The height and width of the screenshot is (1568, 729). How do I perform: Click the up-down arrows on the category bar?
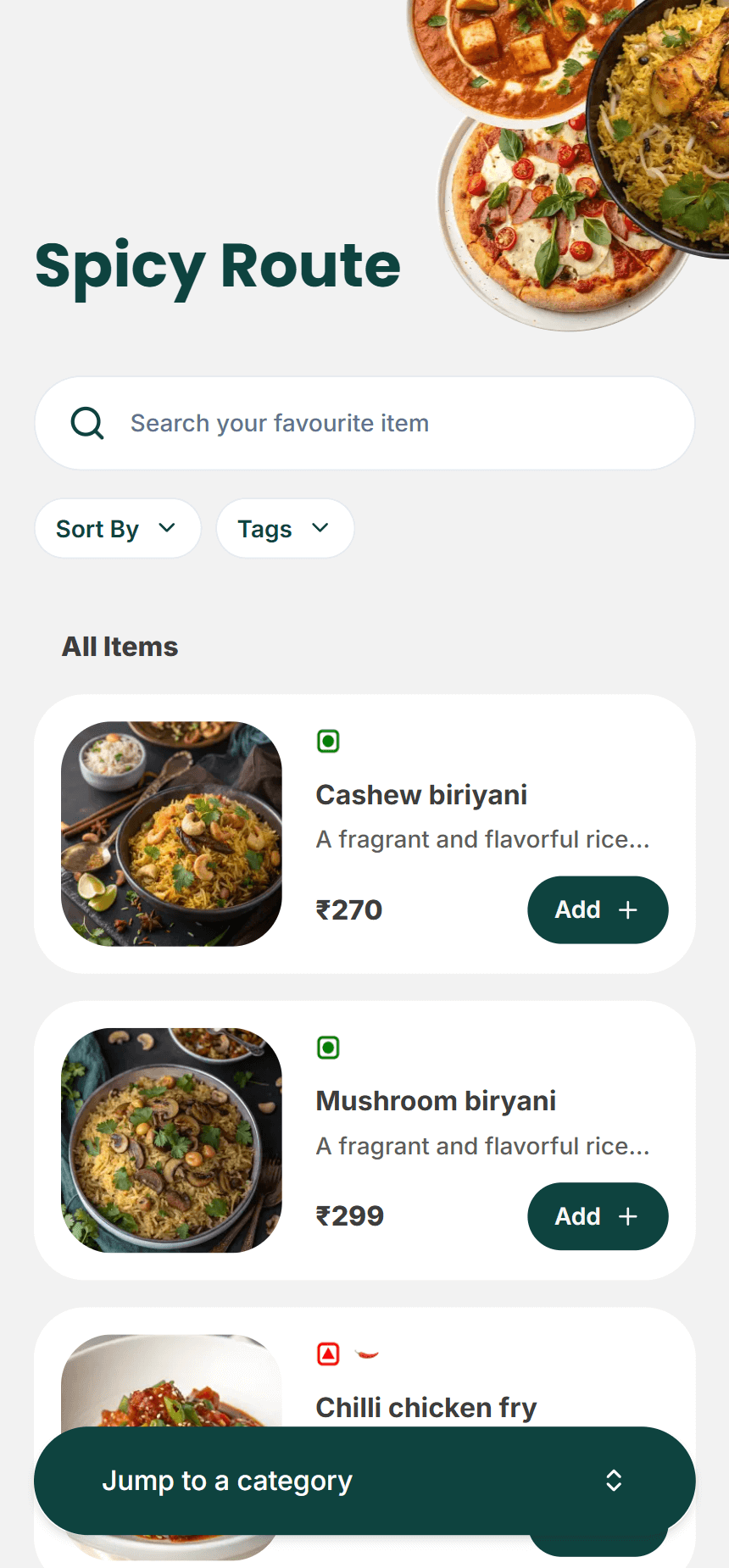tap(614, 1481)
